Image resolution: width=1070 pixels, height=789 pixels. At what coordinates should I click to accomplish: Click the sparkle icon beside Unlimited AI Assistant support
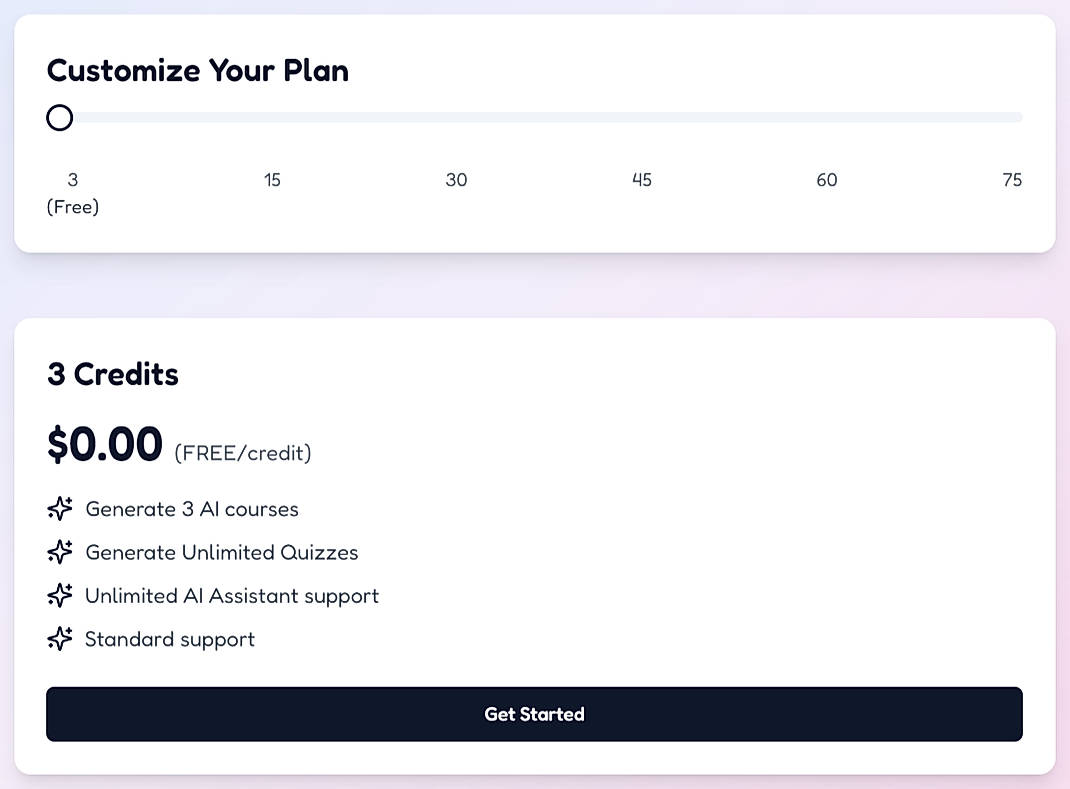click(60, 595)
